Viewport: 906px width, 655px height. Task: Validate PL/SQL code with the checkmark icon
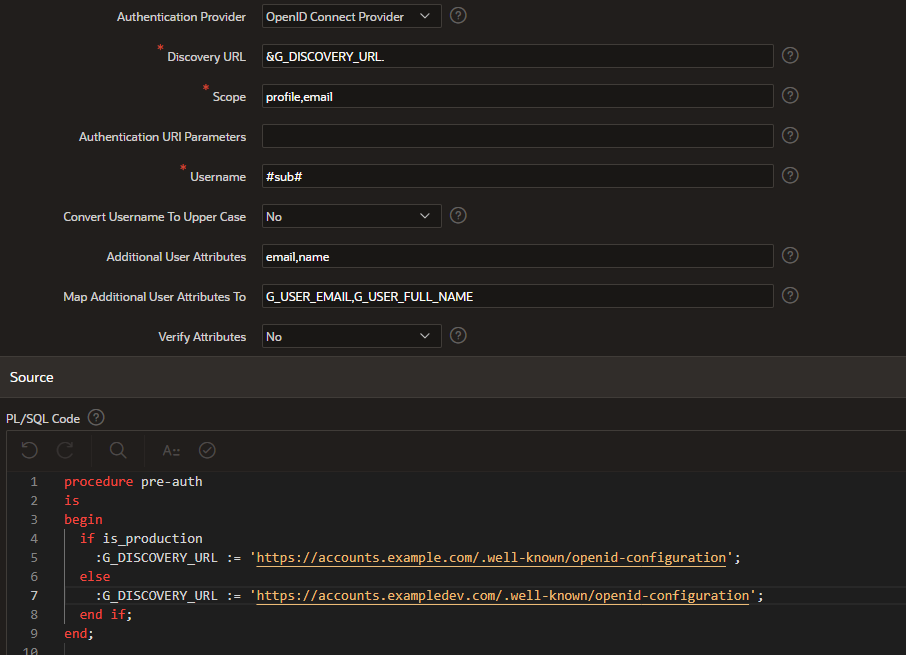207,451
